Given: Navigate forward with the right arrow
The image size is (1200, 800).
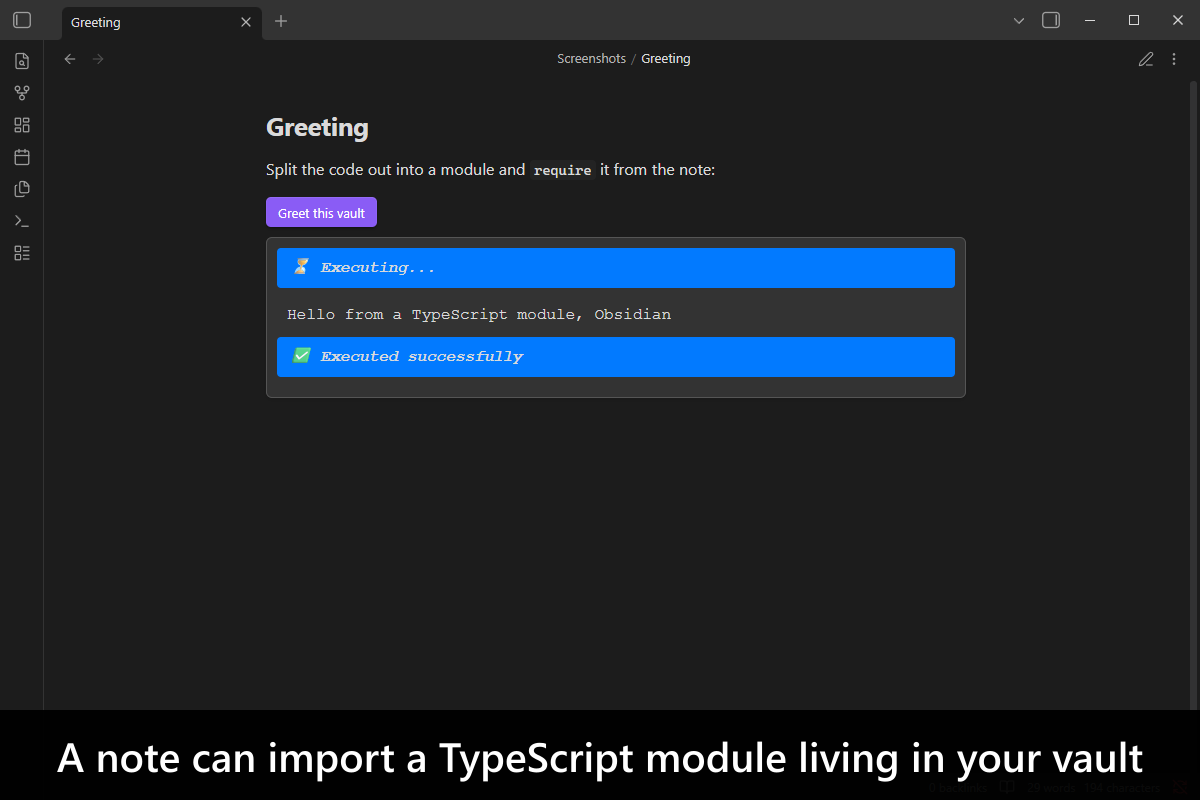Looking at the screenshot, I should [98, 59].
